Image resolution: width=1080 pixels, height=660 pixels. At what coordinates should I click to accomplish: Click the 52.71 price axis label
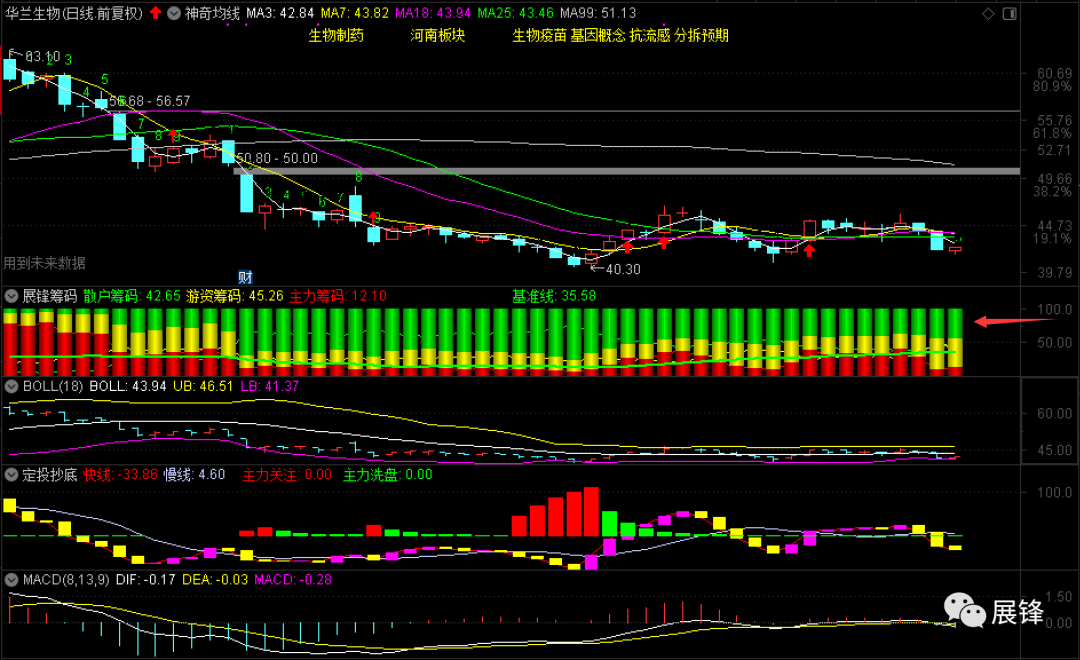[x=1055, y=150]
